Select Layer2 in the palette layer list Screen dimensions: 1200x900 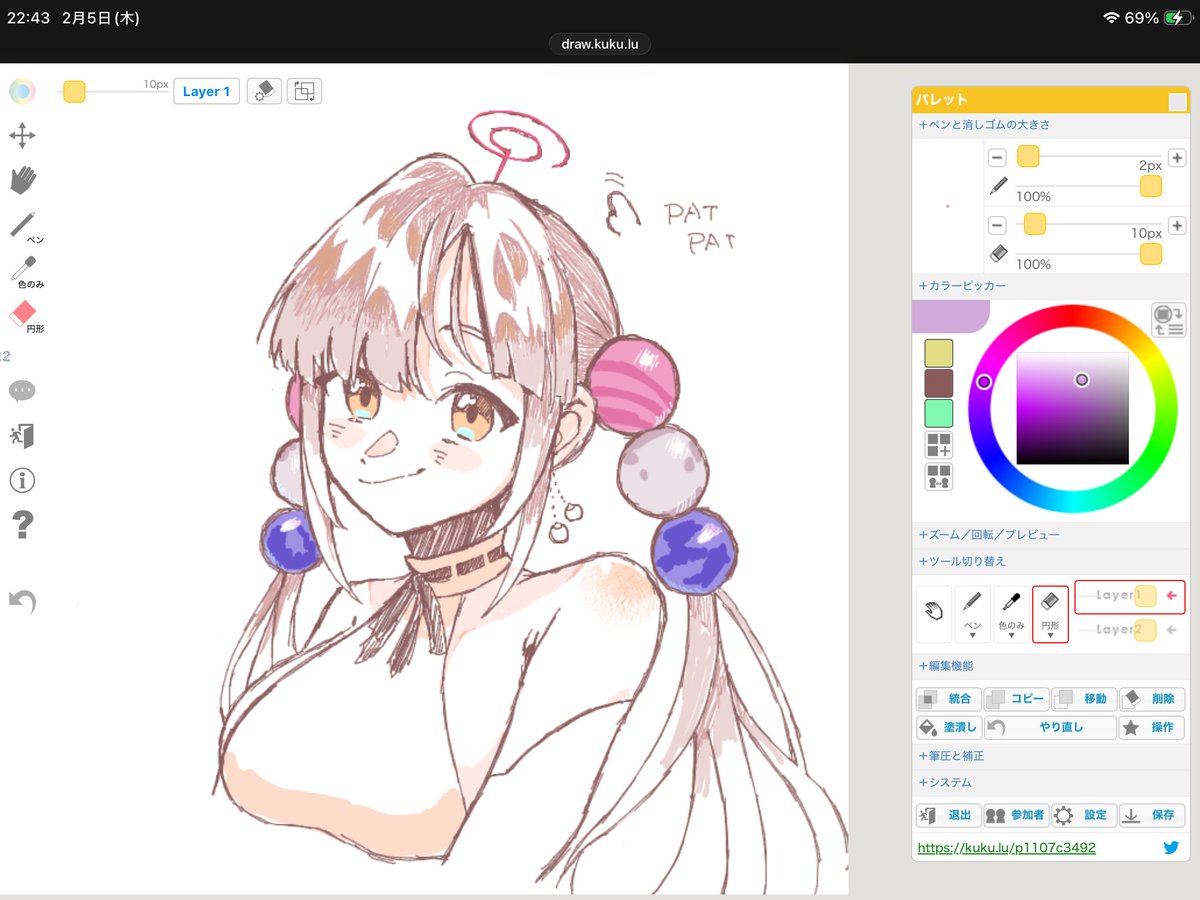1130,630
